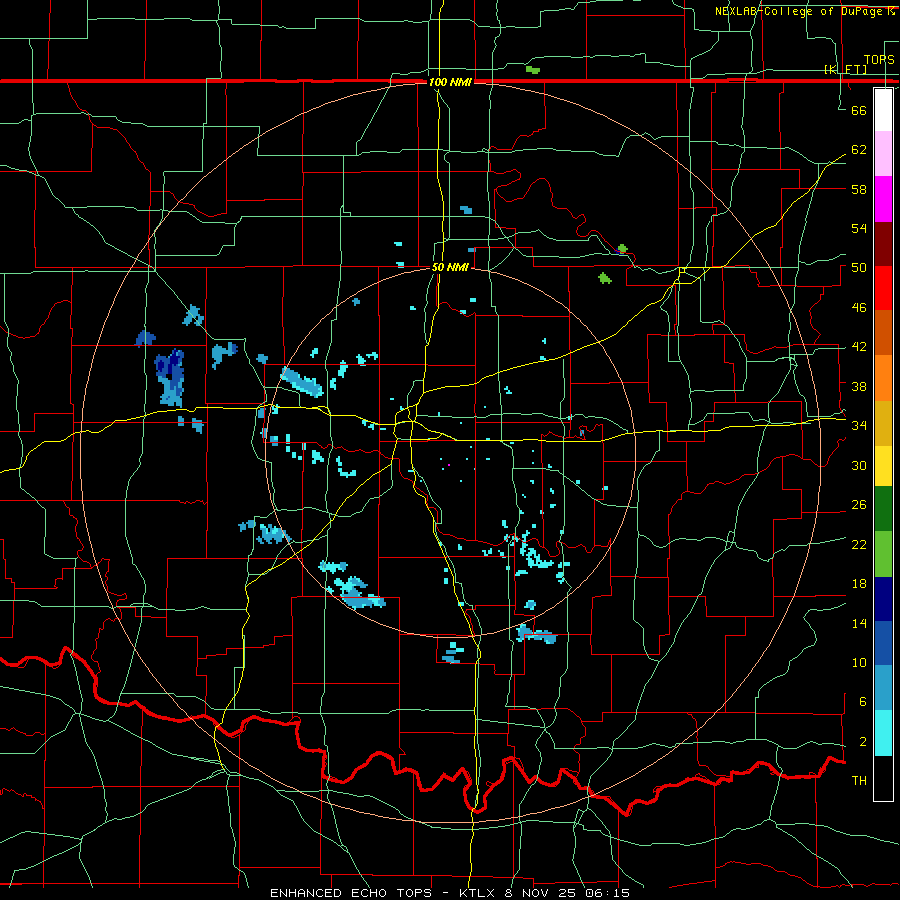Click the '10' legend value
900x900 pixels.
pyautogui.click(x=859, y=662)
